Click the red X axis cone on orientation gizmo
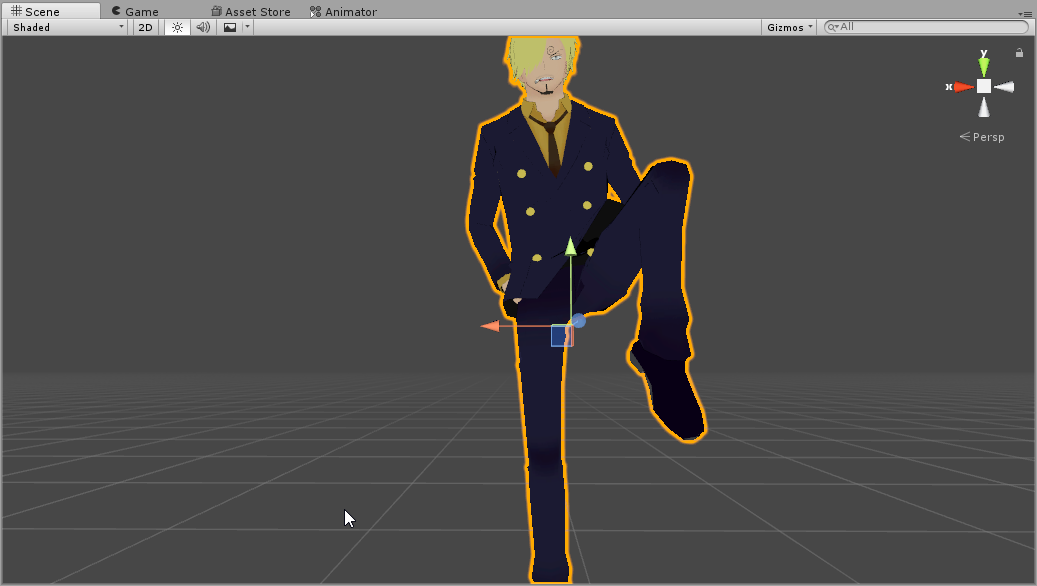Screen dimensions: 1037x586 963,87
